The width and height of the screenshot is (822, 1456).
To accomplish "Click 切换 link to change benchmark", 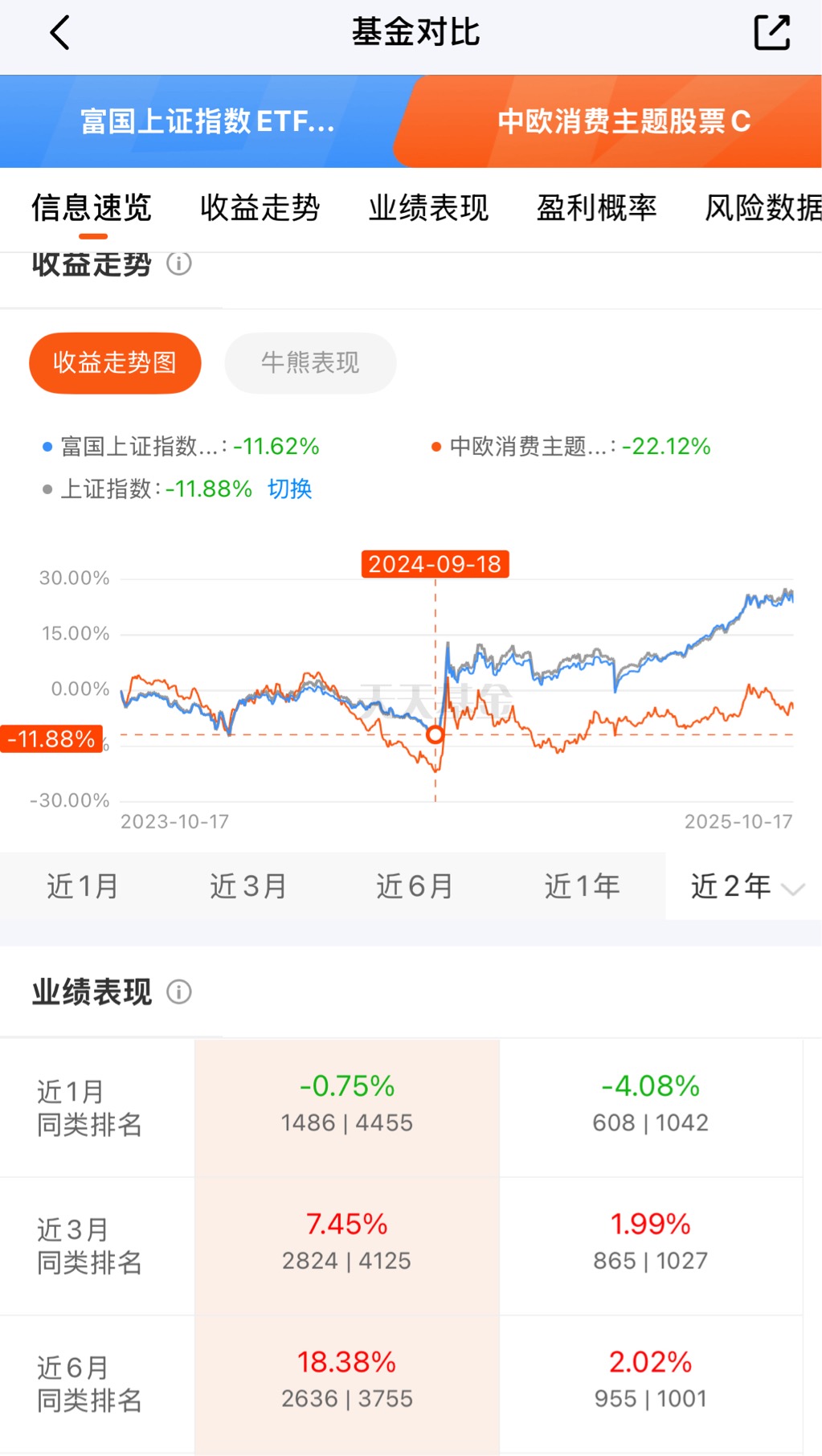I will click(x=289, y=489).
